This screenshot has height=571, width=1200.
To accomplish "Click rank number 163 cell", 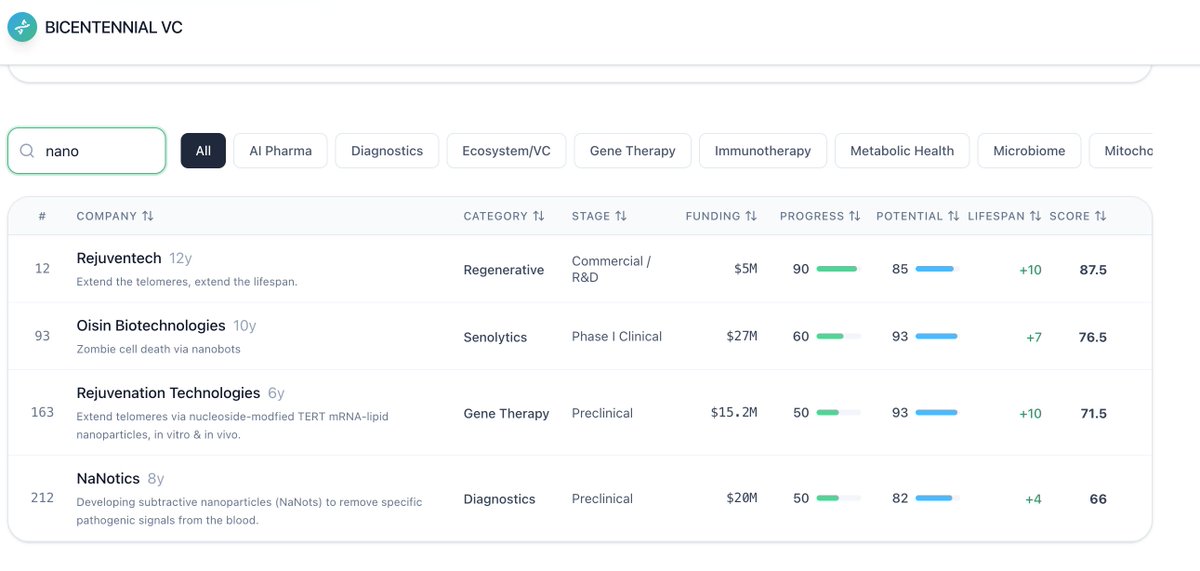I will (42, 412).
